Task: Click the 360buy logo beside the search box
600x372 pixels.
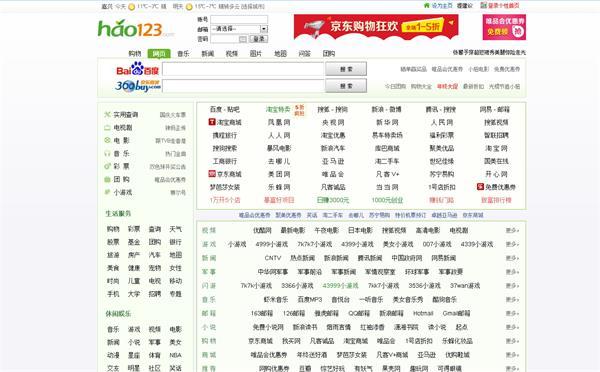Action: point(138,86)
